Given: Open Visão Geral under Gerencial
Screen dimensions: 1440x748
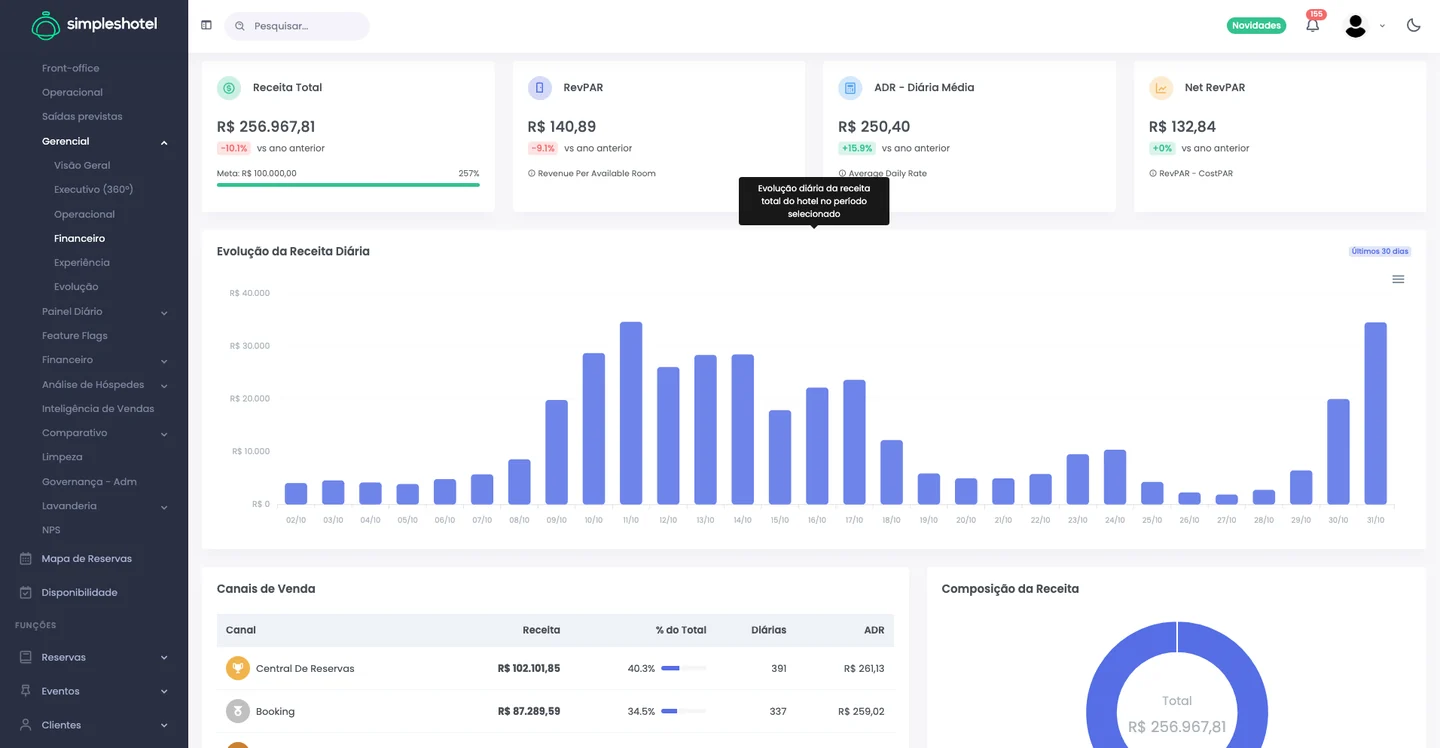Looking at the screenshot, I should [x=82, y=166].
